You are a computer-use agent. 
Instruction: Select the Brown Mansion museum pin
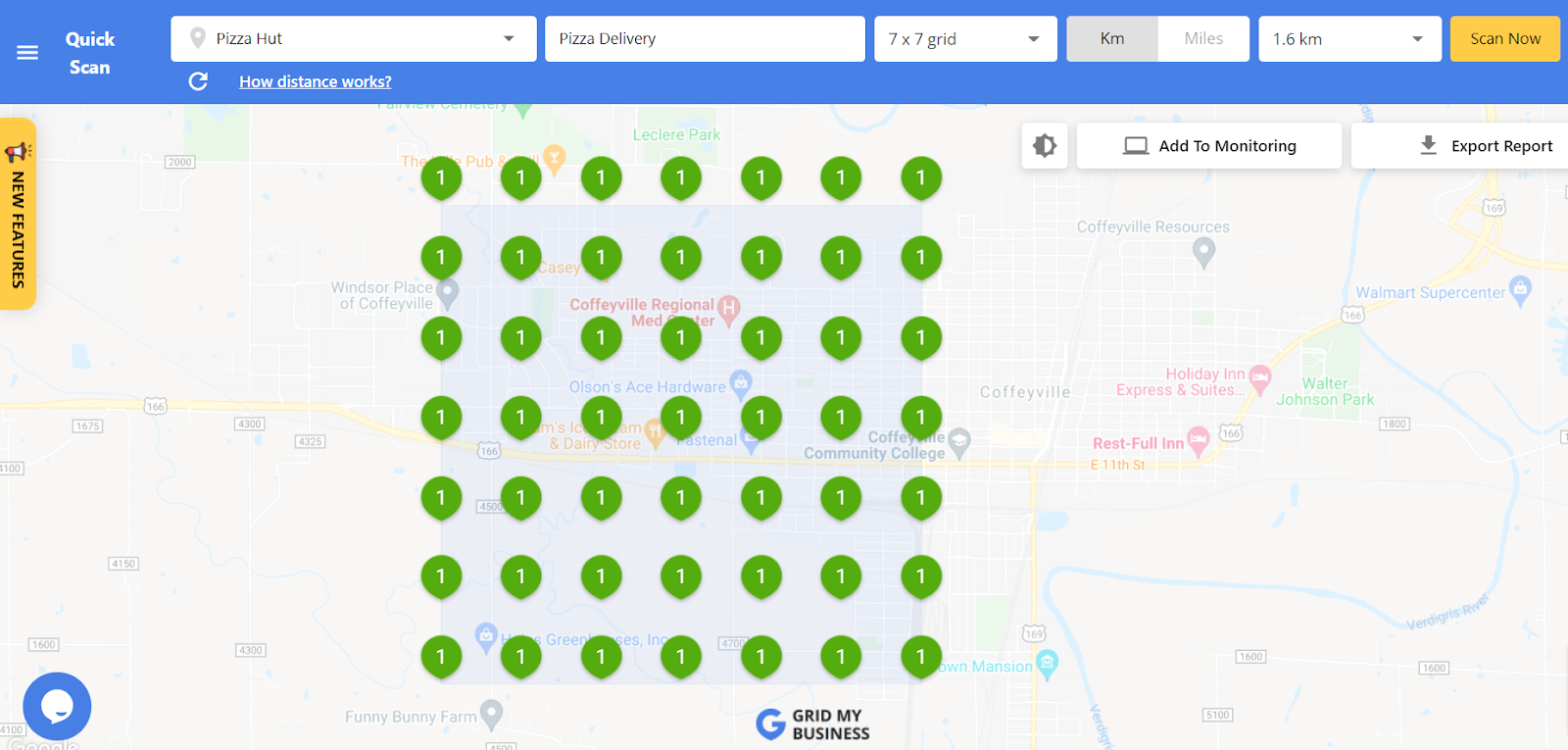1048,665
